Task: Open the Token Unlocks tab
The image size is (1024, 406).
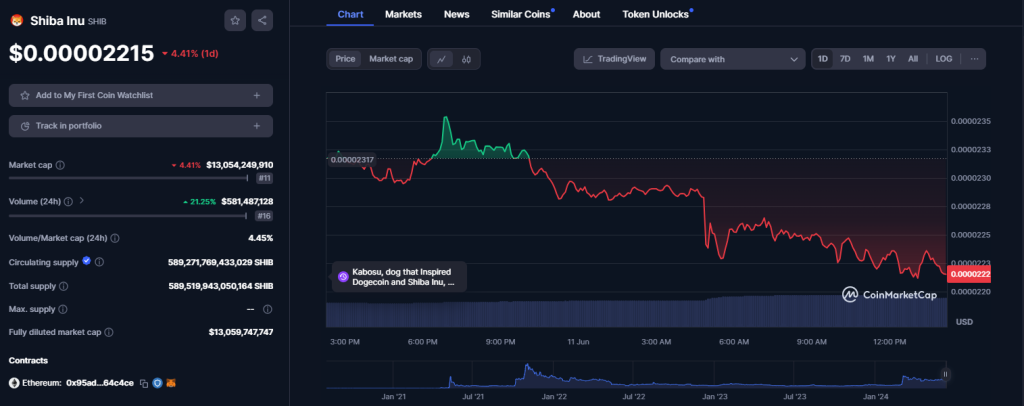Action: tap(655, 14)
